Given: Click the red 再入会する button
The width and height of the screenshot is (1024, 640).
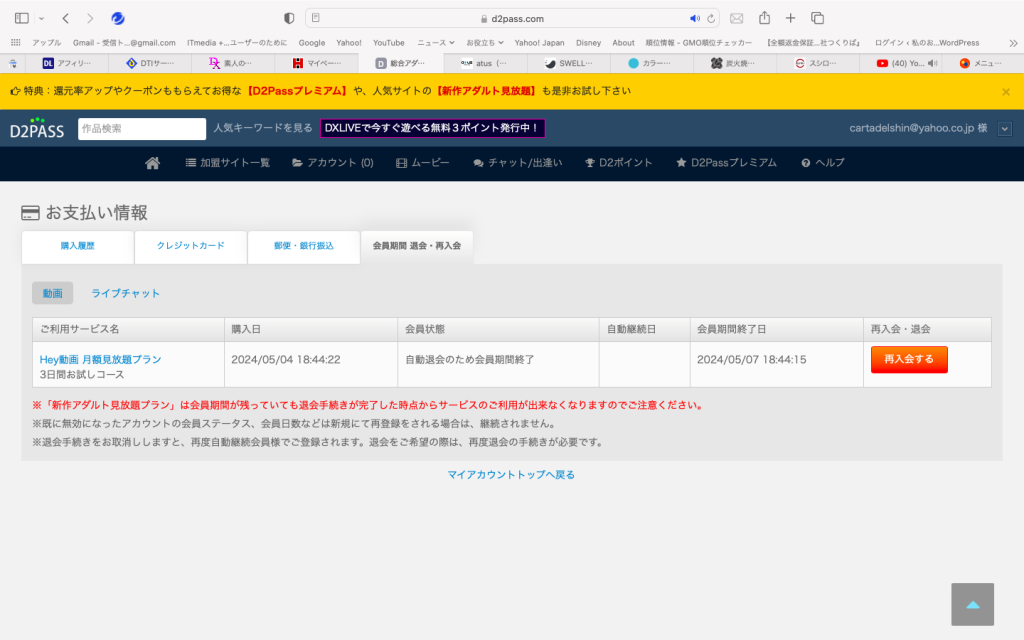Looking at the screenshot, I should pyautogui.click(x=908, y=359).
